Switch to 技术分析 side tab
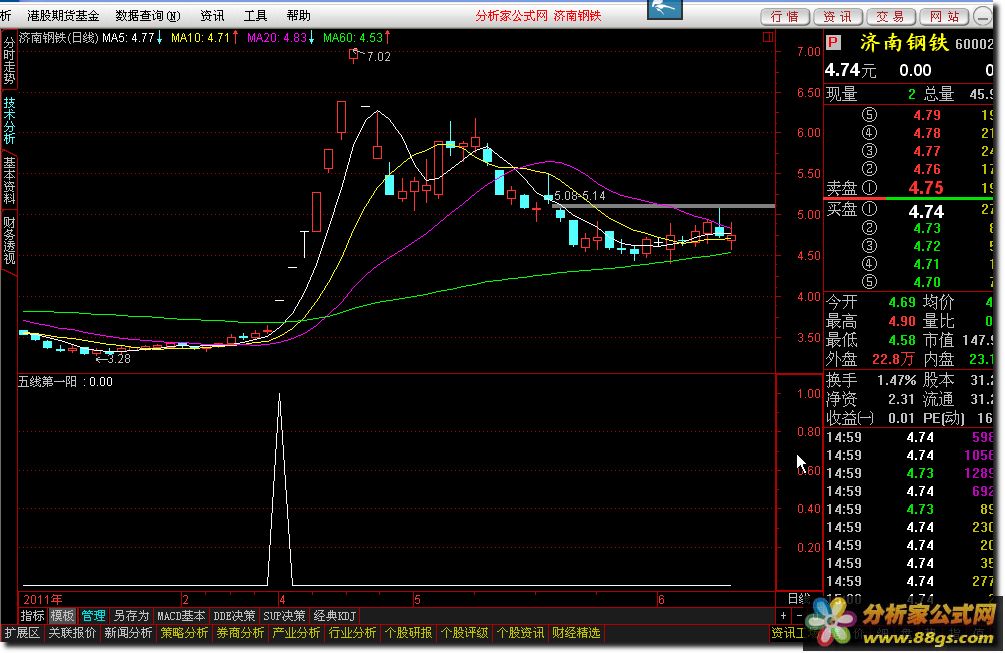 coord(9,120)
